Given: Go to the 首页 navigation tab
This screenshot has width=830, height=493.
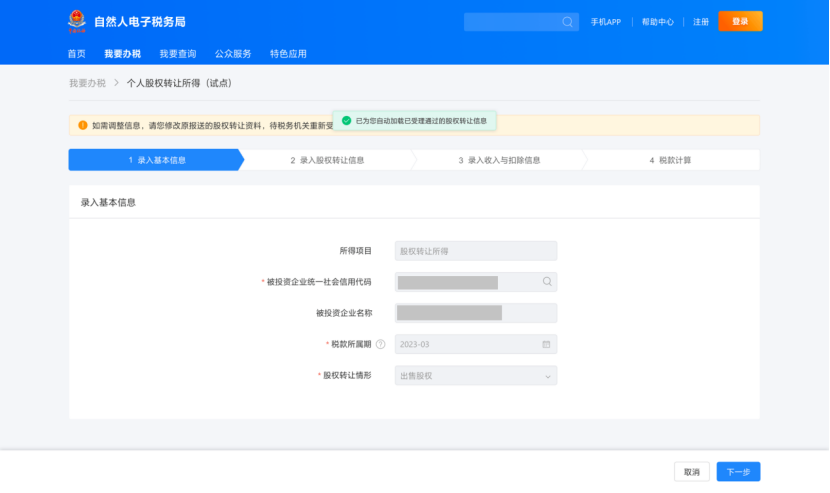Looking at the screenshot, I should 77,54.
